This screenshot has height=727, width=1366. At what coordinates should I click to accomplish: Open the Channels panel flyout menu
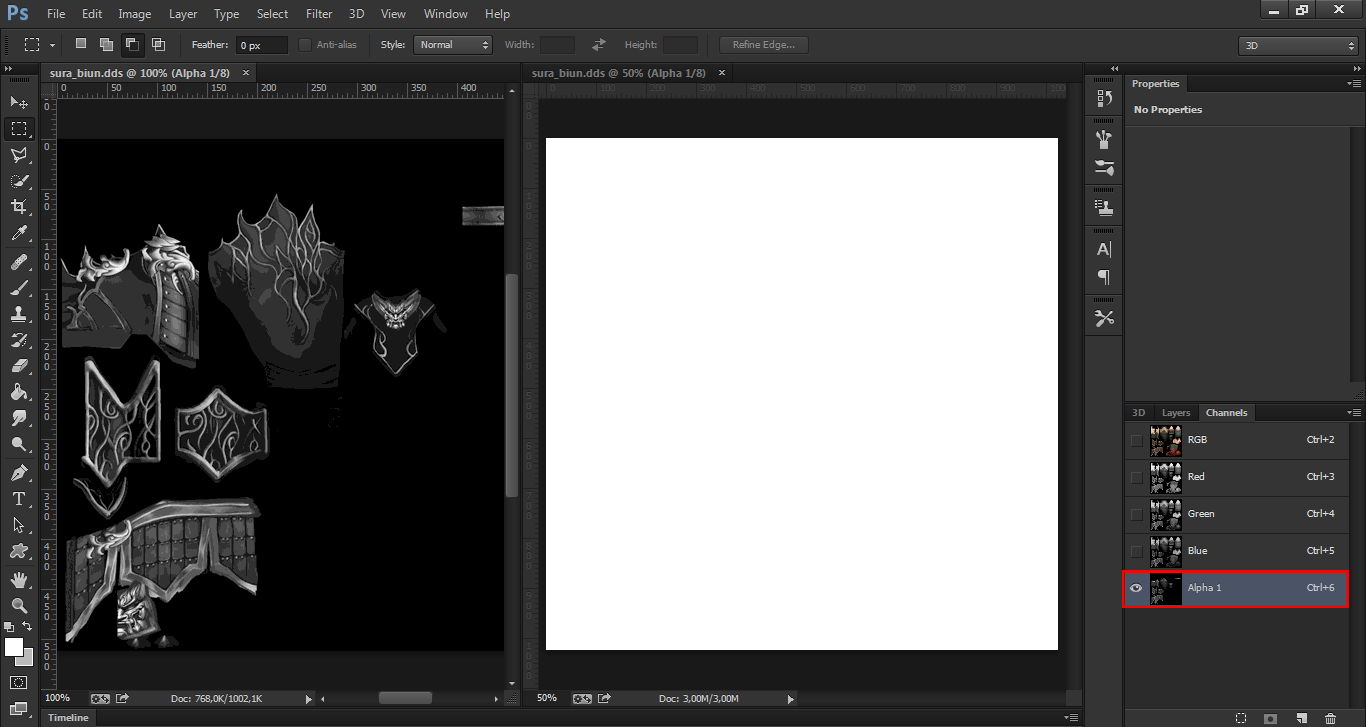pos(1354,413)
